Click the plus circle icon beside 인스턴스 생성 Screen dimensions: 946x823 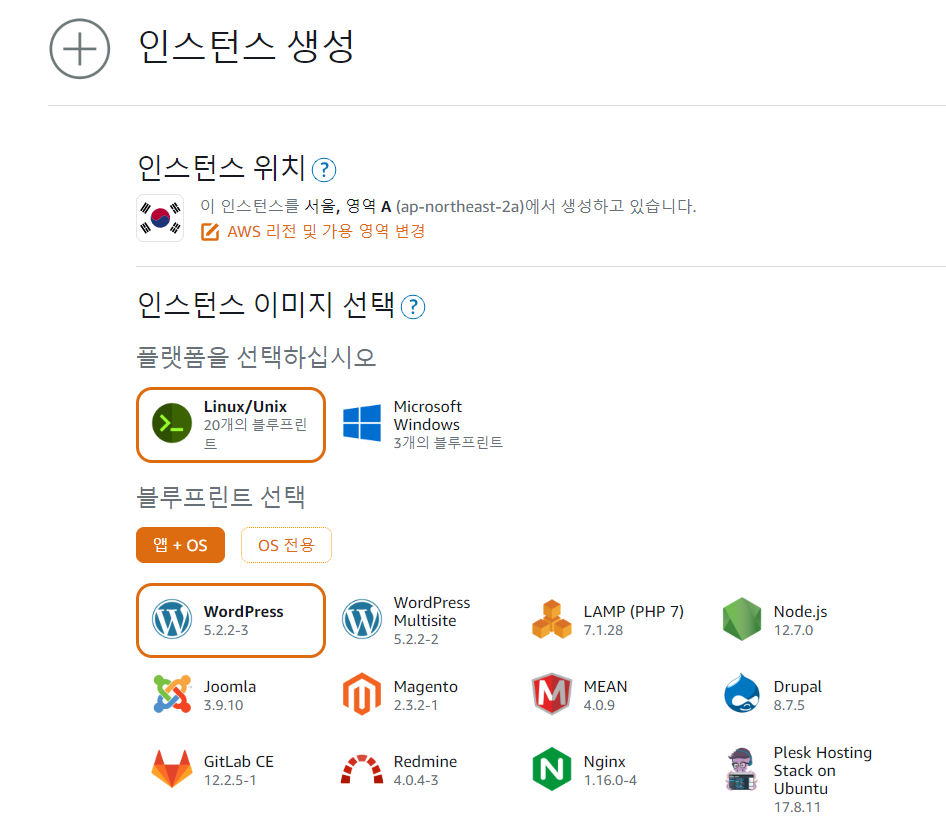click(x=80, y=49)
